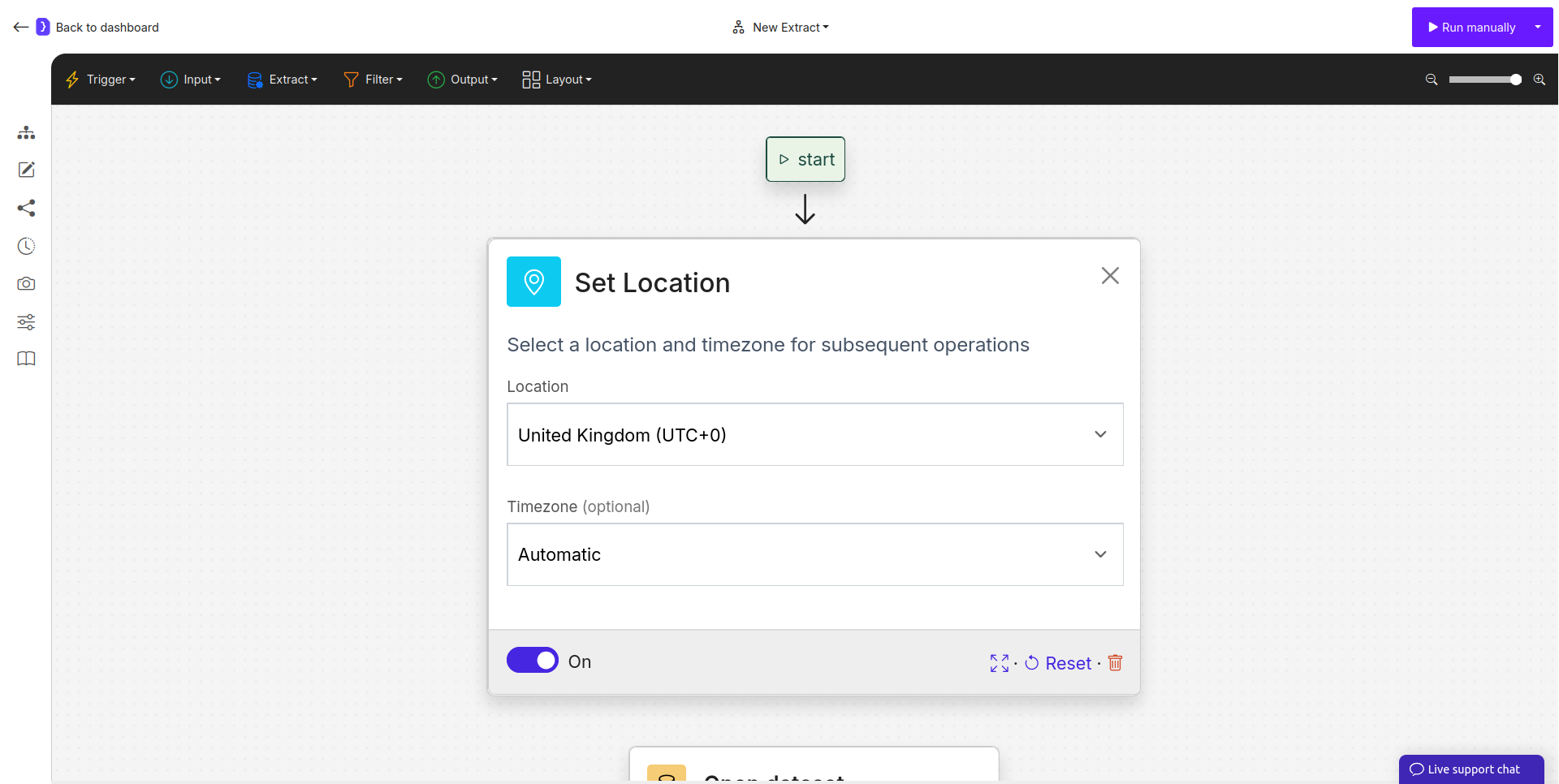Click Run manually
This screenshot has height=784, width=1559.
[1471, 27]
